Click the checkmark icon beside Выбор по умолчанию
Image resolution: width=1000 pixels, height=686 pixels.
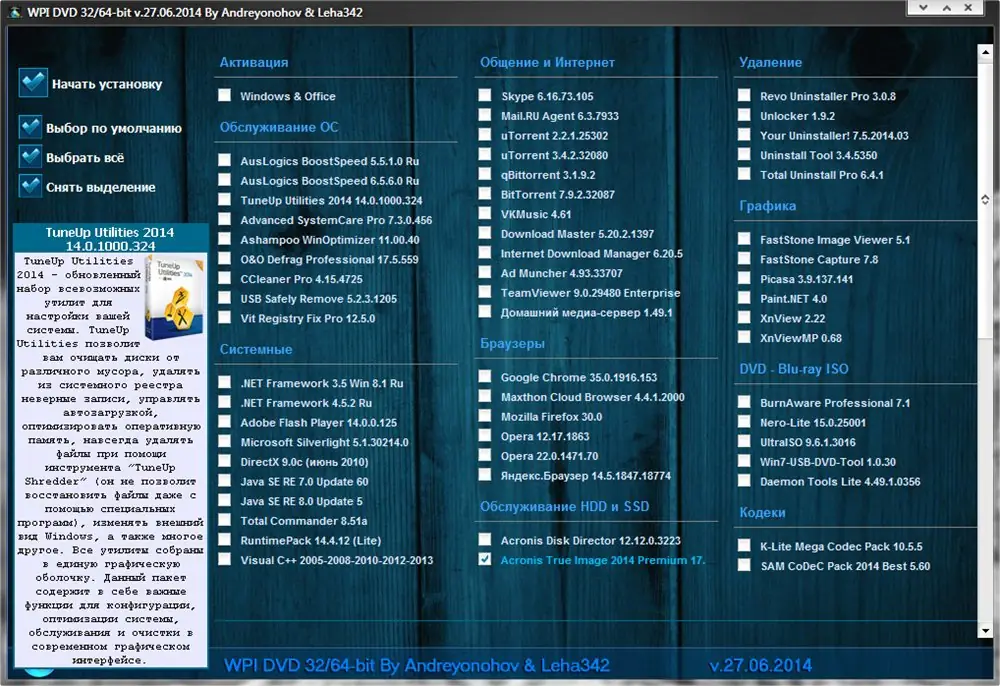pyautogui.click(x=30, y=128)
